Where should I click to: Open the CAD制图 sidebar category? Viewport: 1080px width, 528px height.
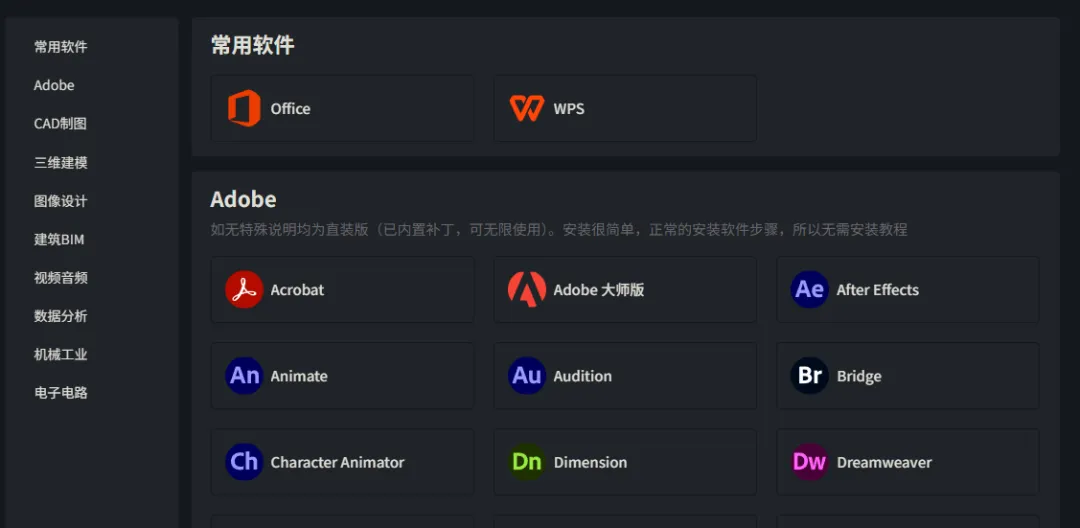[61, 124]
